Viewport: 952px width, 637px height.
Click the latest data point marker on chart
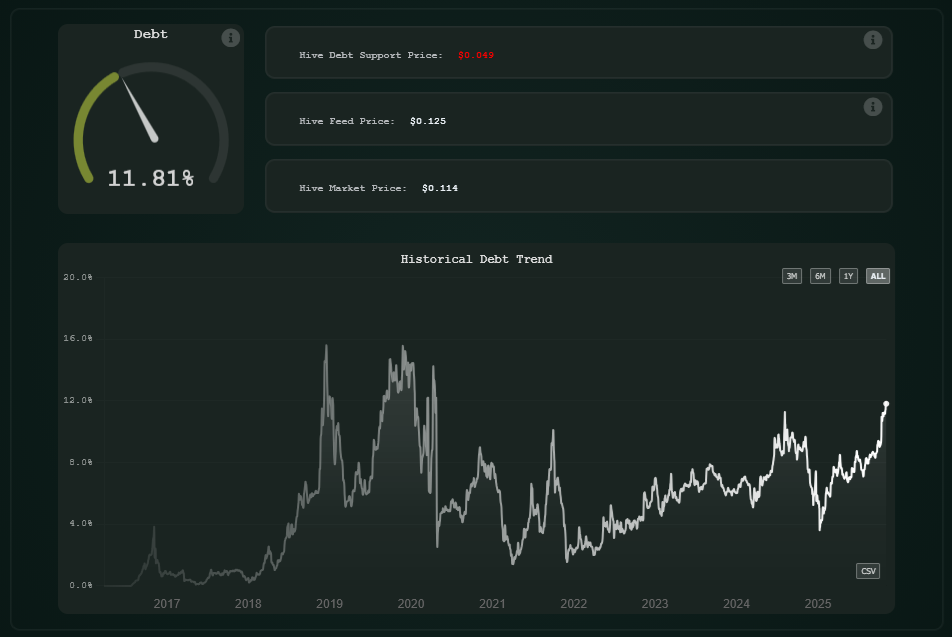pyautogui.click(x=886, y=404)
